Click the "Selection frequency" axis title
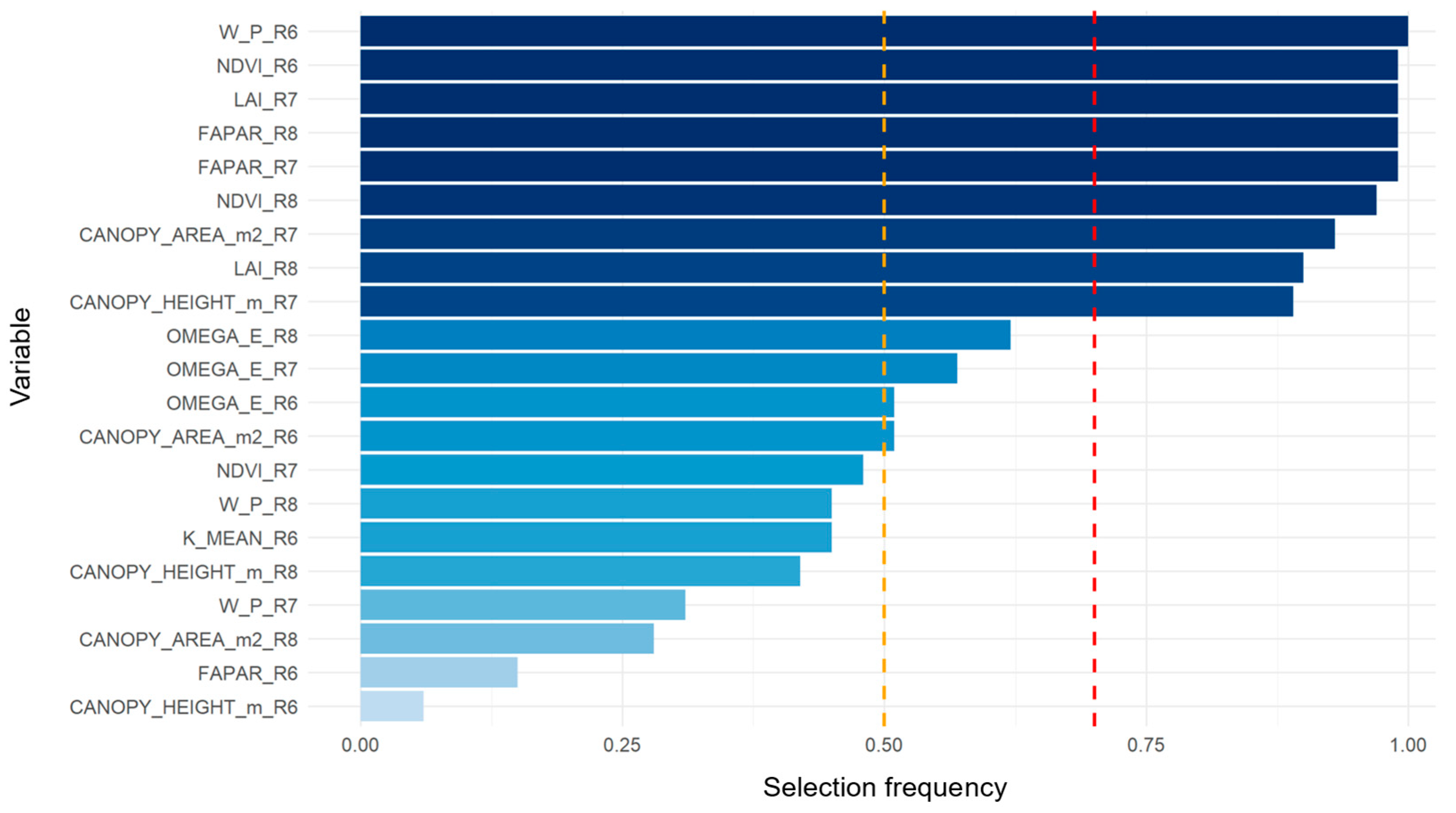The height and width of the screenshot is (813, 1456). 884,787
